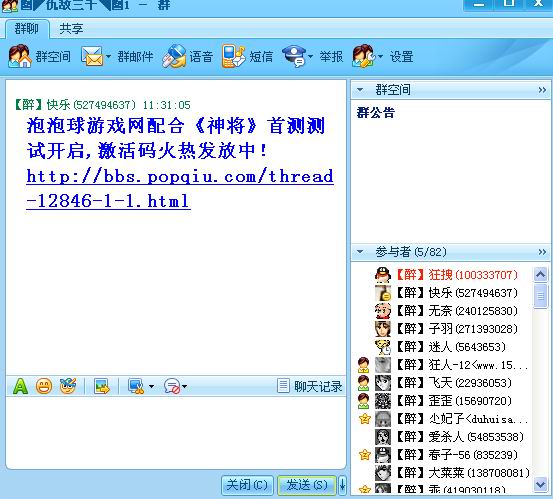Click the avatar of 【醉】飞天

click(x=383, y=383)
